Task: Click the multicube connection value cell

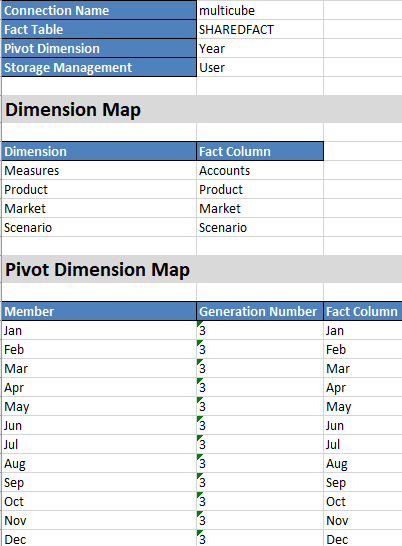Action: tap(260, 10)
